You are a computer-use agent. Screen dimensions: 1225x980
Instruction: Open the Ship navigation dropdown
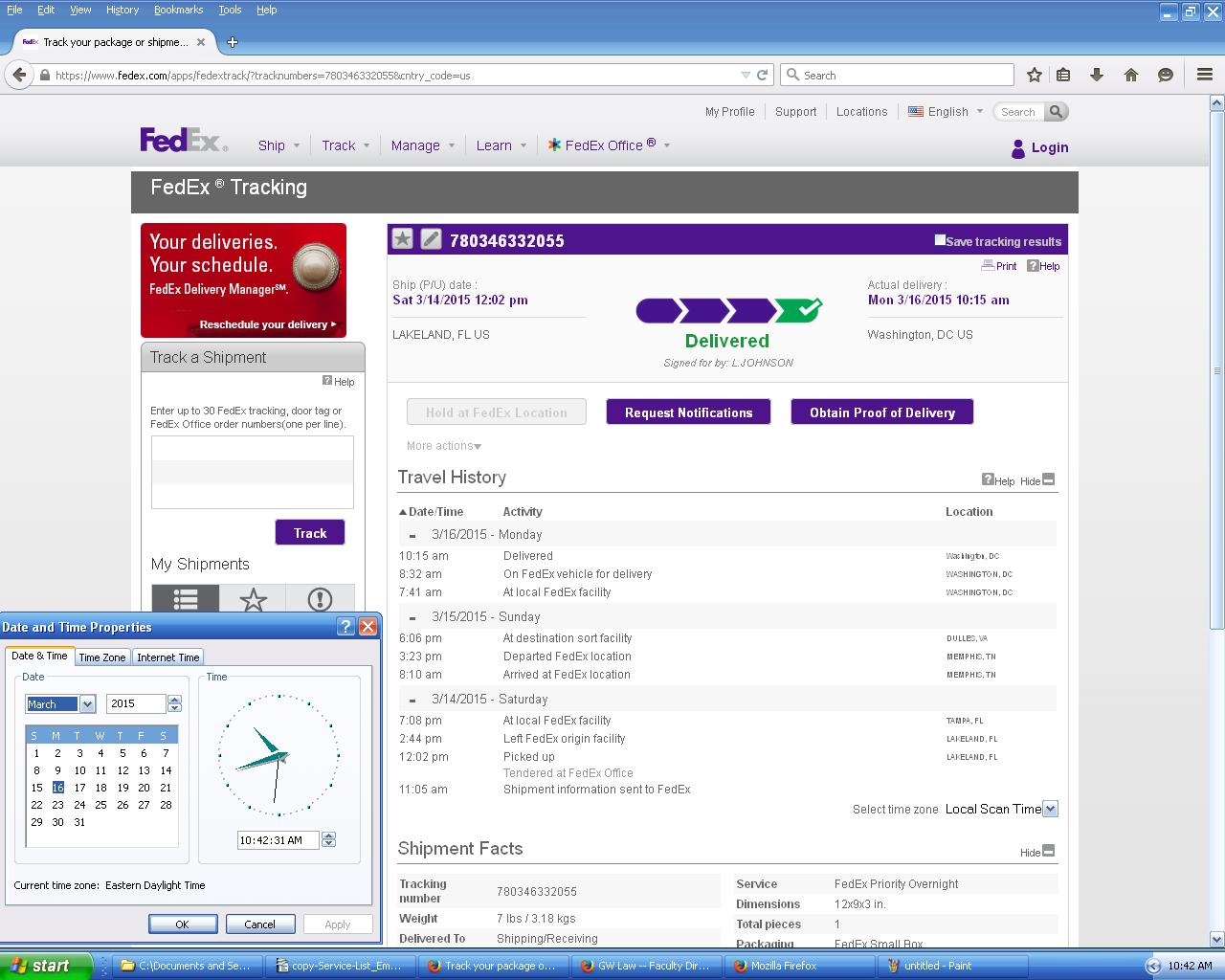278,145
